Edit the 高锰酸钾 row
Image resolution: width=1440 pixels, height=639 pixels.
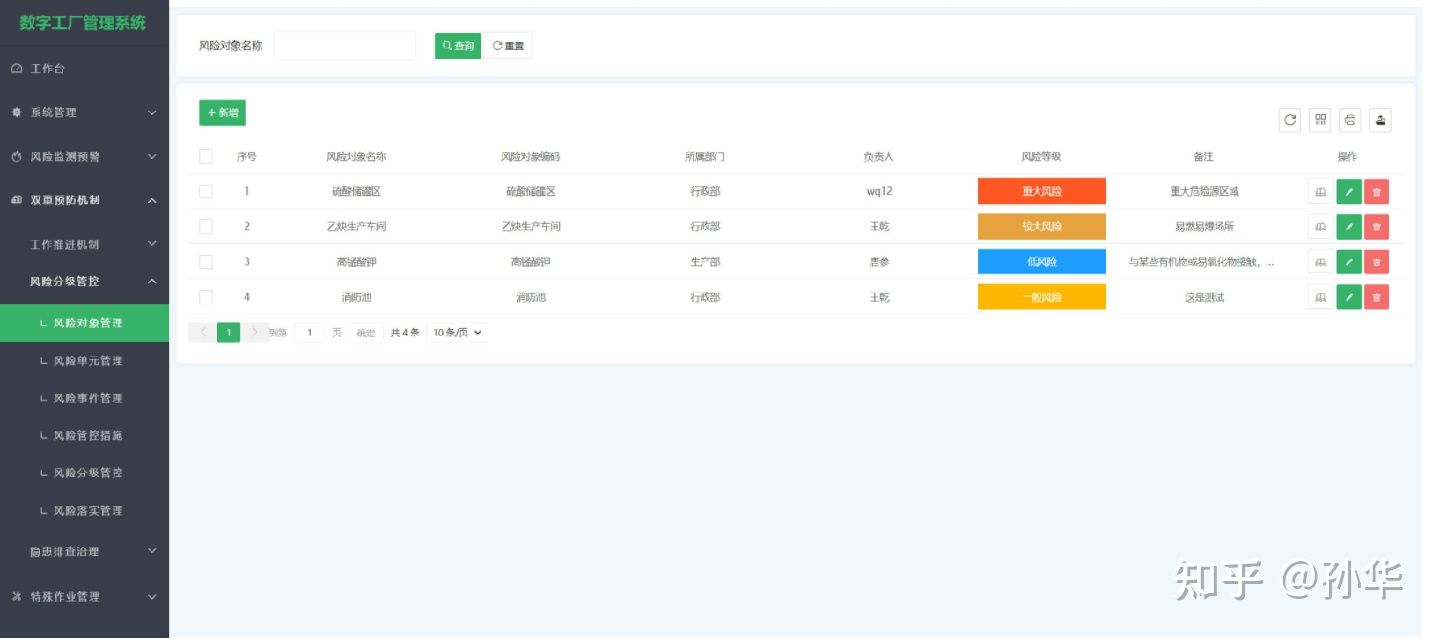coord(1349,262)
